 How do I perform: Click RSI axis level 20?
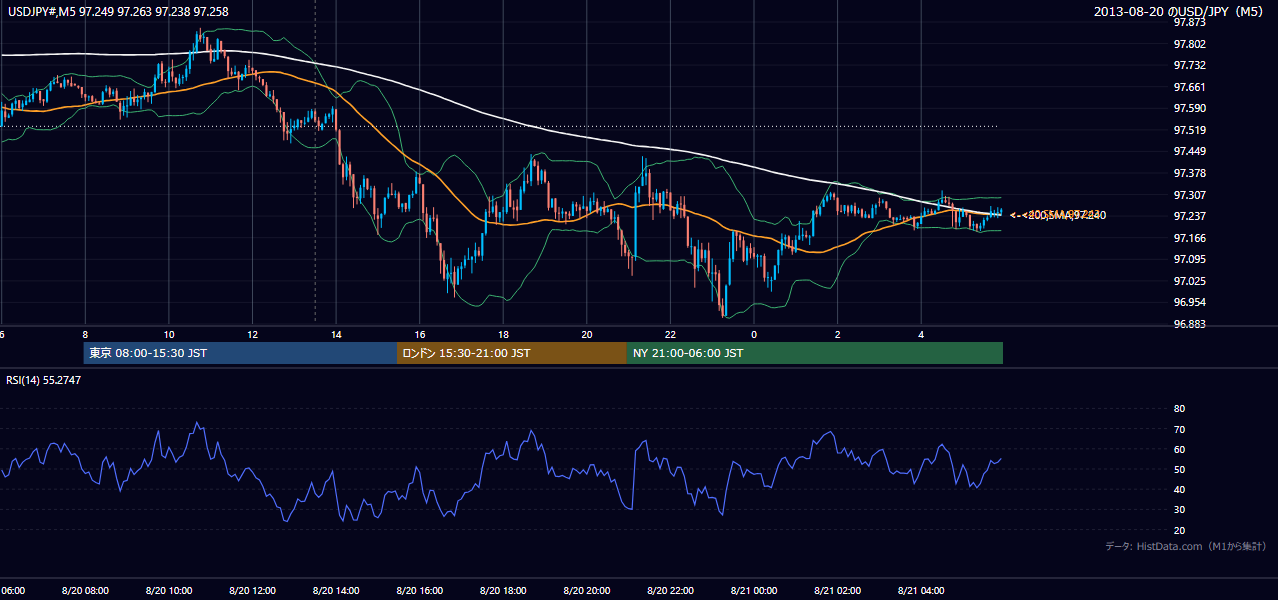tap(1179, 530)
